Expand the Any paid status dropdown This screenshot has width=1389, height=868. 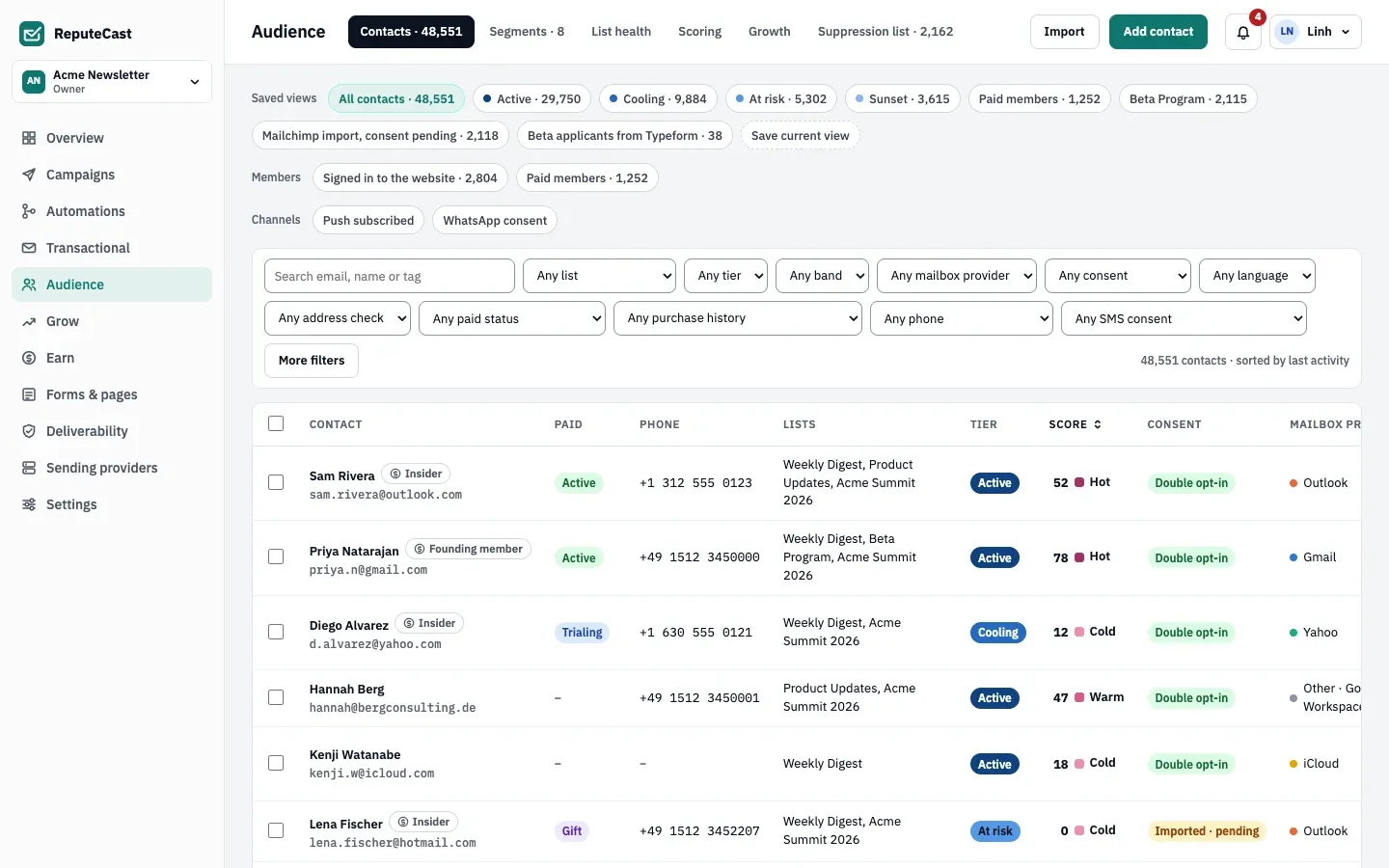(x=512, y=318)
